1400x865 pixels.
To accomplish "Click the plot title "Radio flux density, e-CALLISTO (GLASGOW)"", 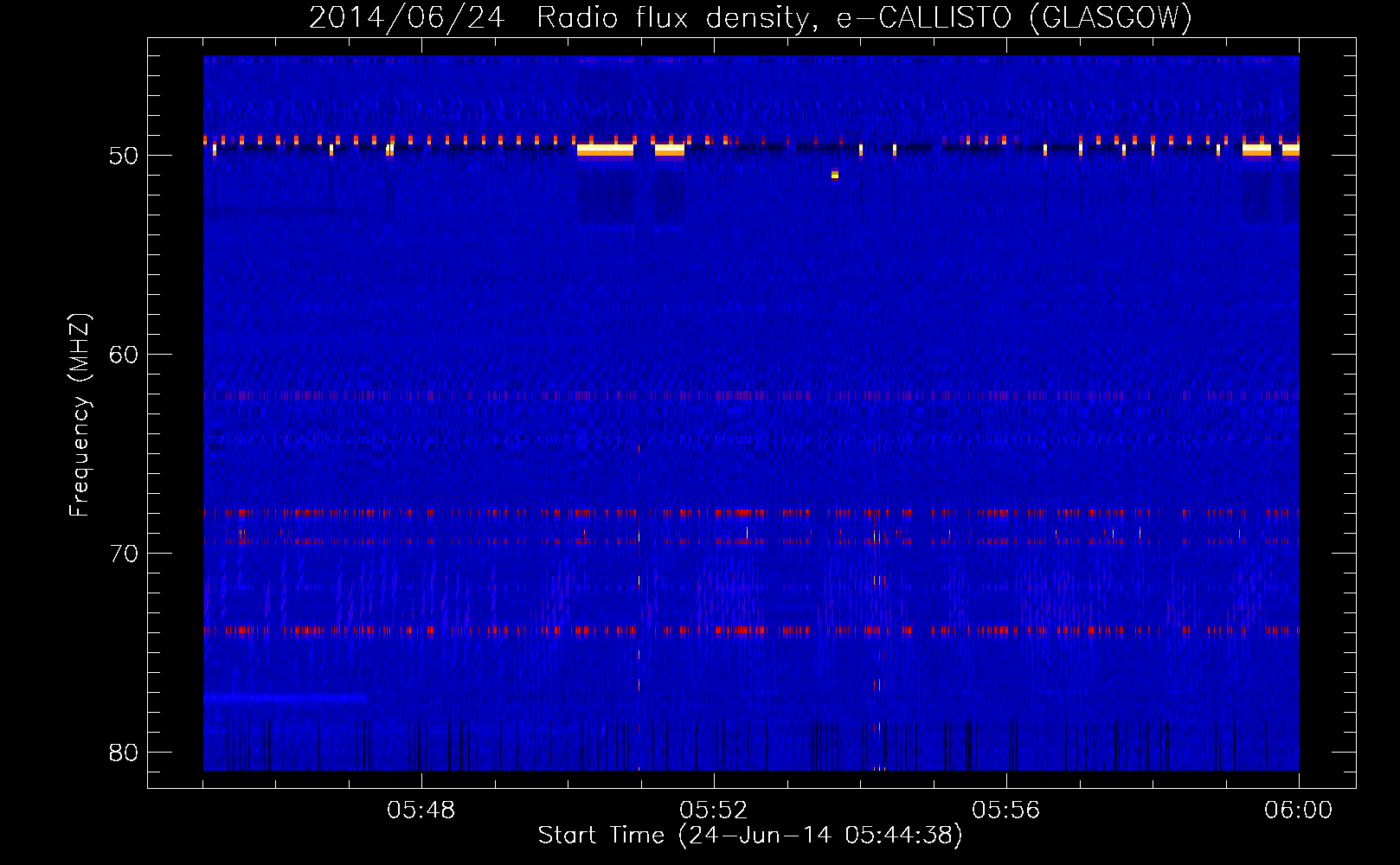I will coord(864,17).
